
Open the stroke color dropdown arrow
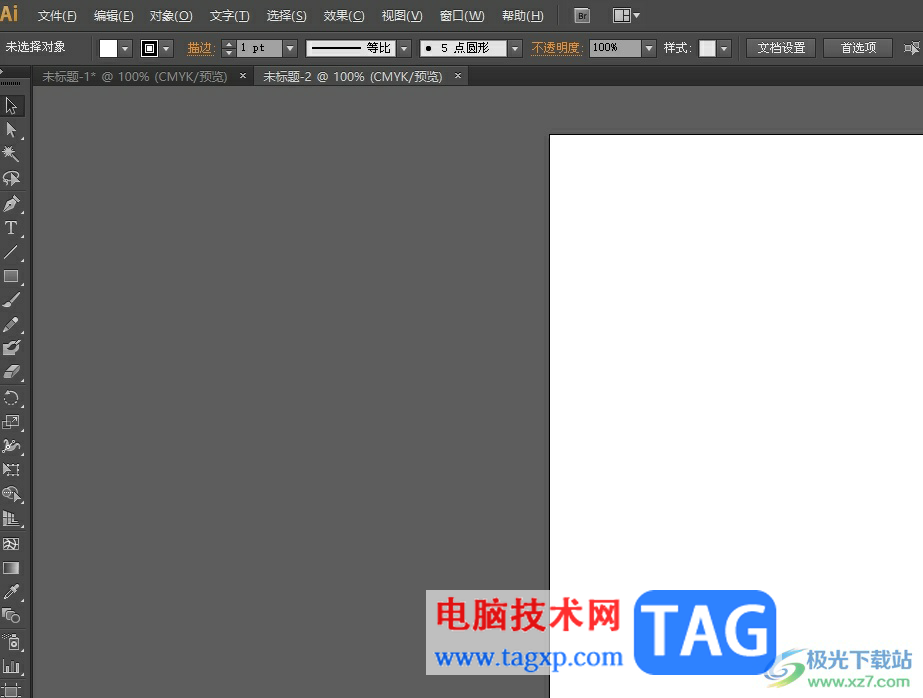167,48
